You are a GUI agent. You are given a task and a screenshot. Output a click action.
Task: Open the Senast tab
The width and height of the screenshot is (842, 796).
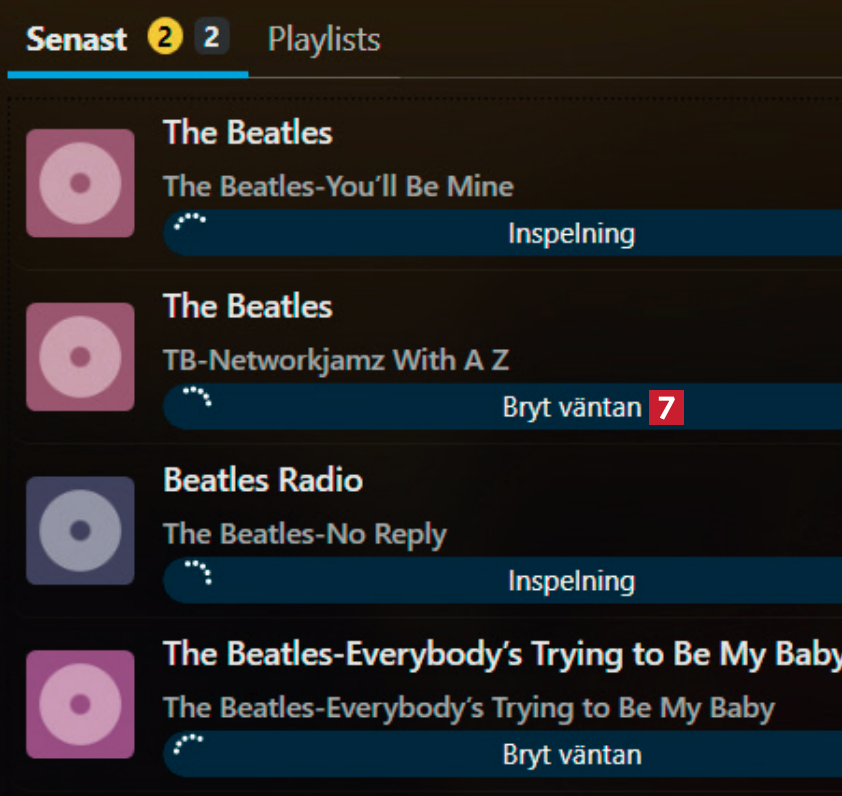(x=77, y=40)
